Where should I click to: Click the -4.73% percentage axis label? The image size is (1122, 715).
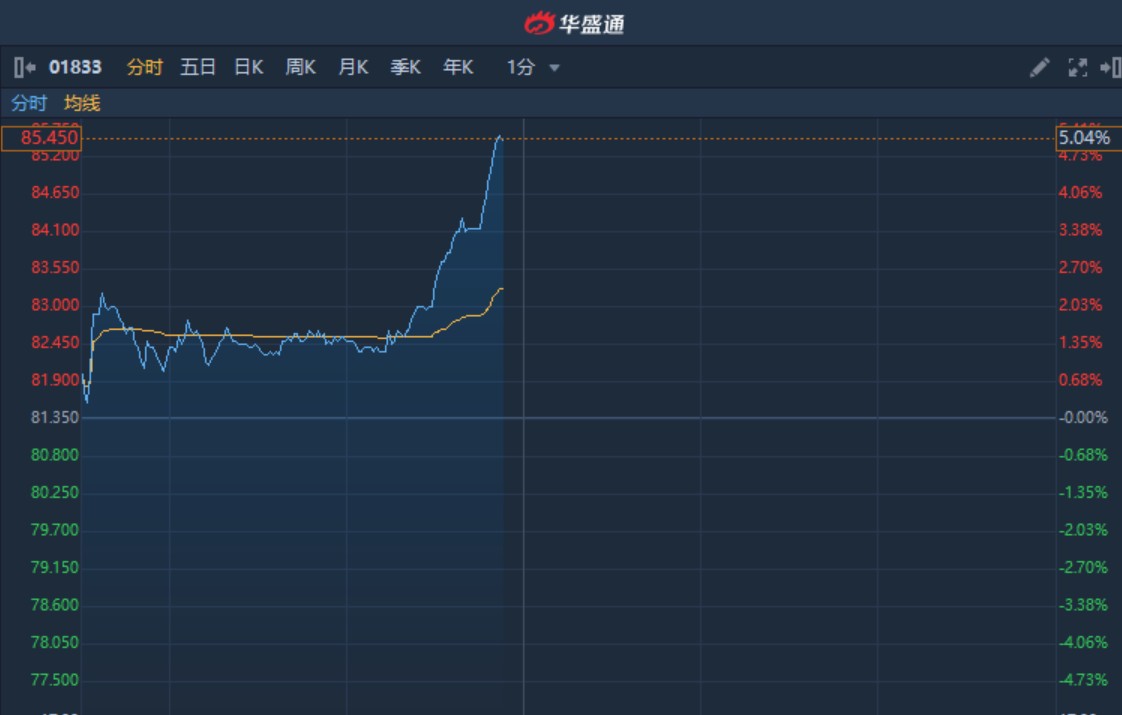pos(1083,680)
